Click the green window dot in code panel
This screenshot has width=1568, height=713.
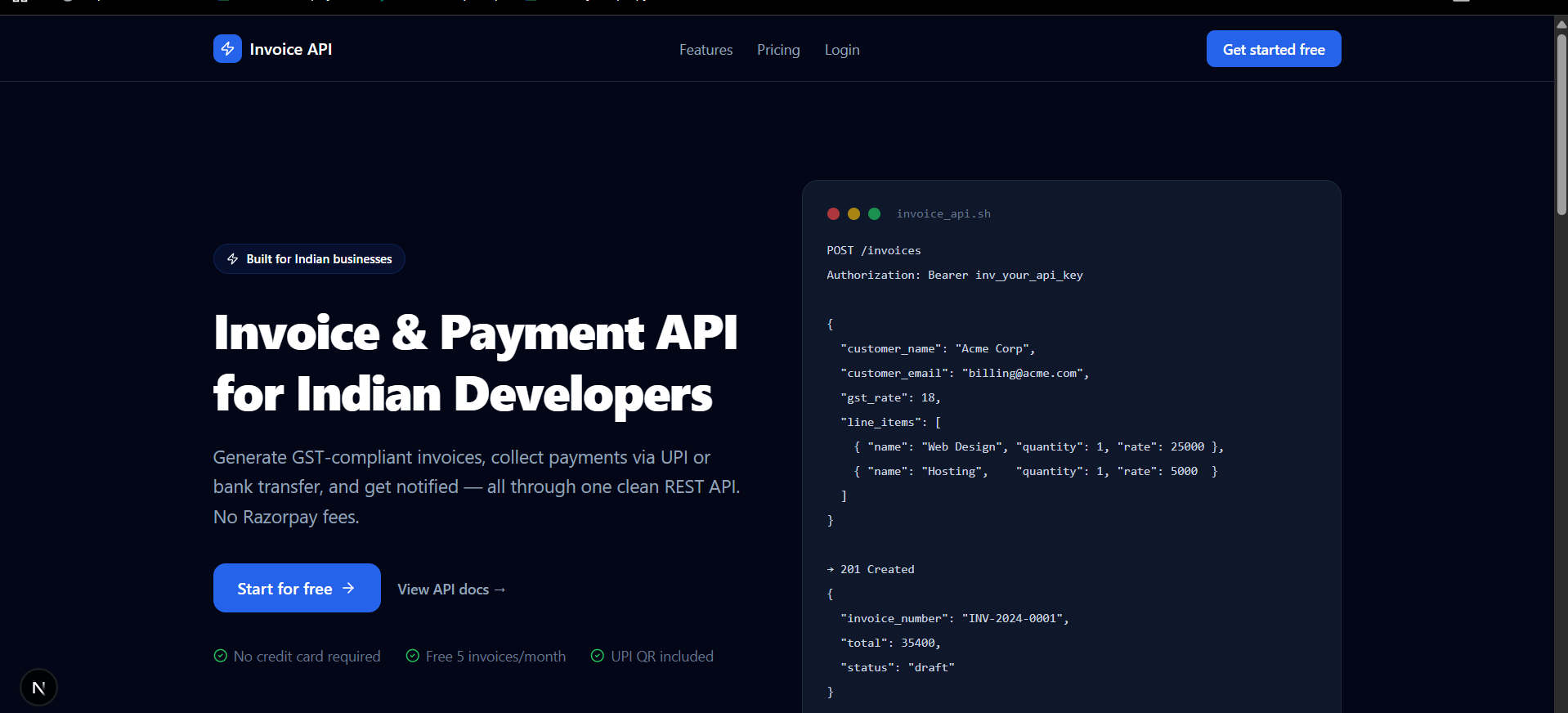point(874,213)
